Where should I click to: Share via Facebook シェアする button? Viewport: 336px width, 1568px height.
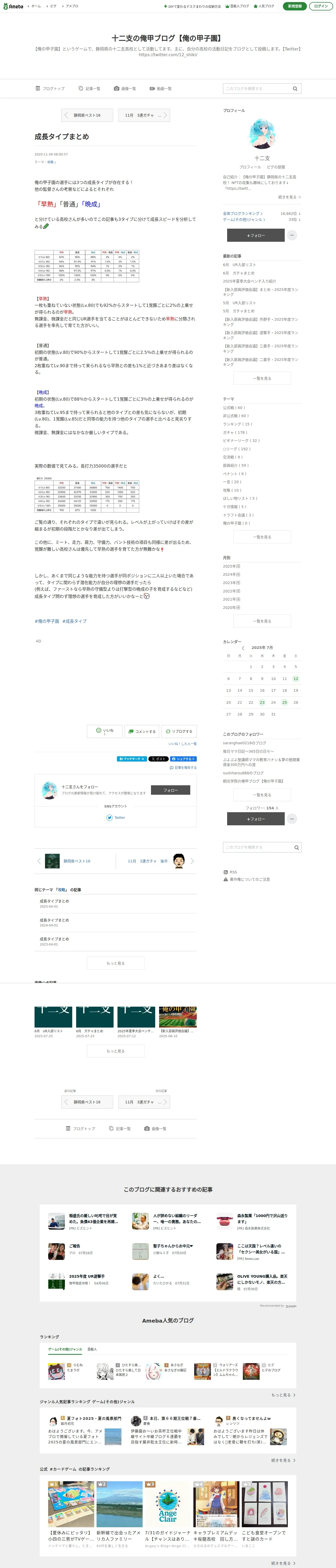pyautogui.click(x=183, y=759)
